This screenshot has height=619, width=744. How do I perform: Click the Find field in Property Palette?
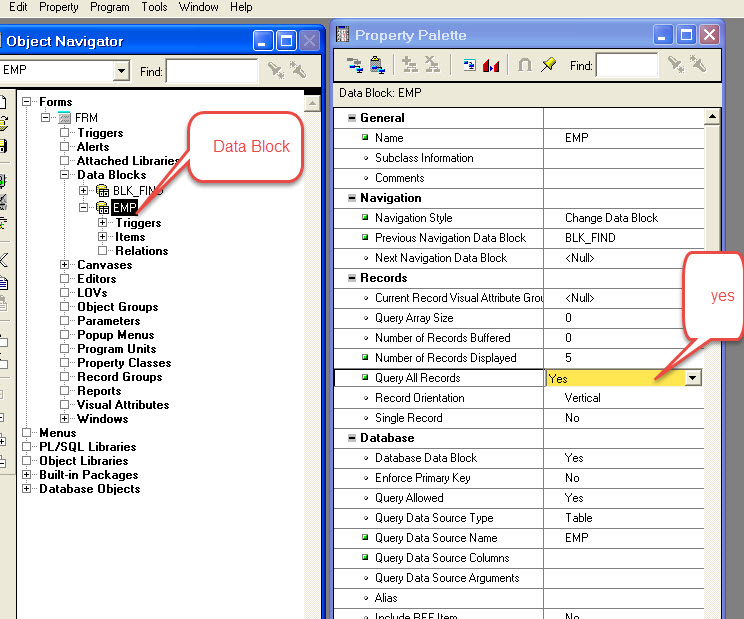coord(626,66)
